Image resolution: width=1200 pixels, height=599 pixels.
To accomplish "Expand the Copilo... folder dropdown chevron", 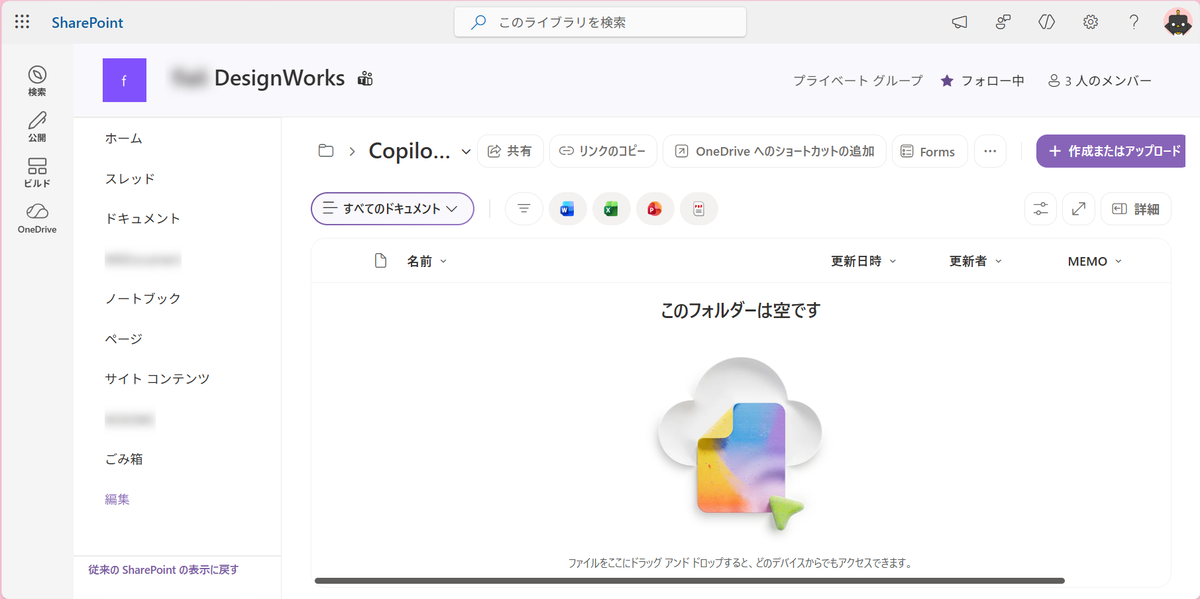I will point(466,152).
